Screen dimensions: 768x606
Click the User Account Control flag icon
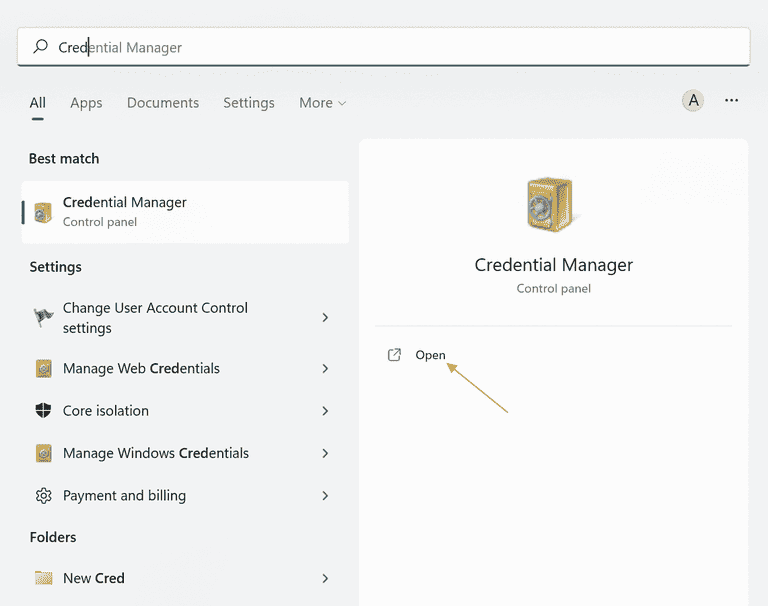pos(43,317)
